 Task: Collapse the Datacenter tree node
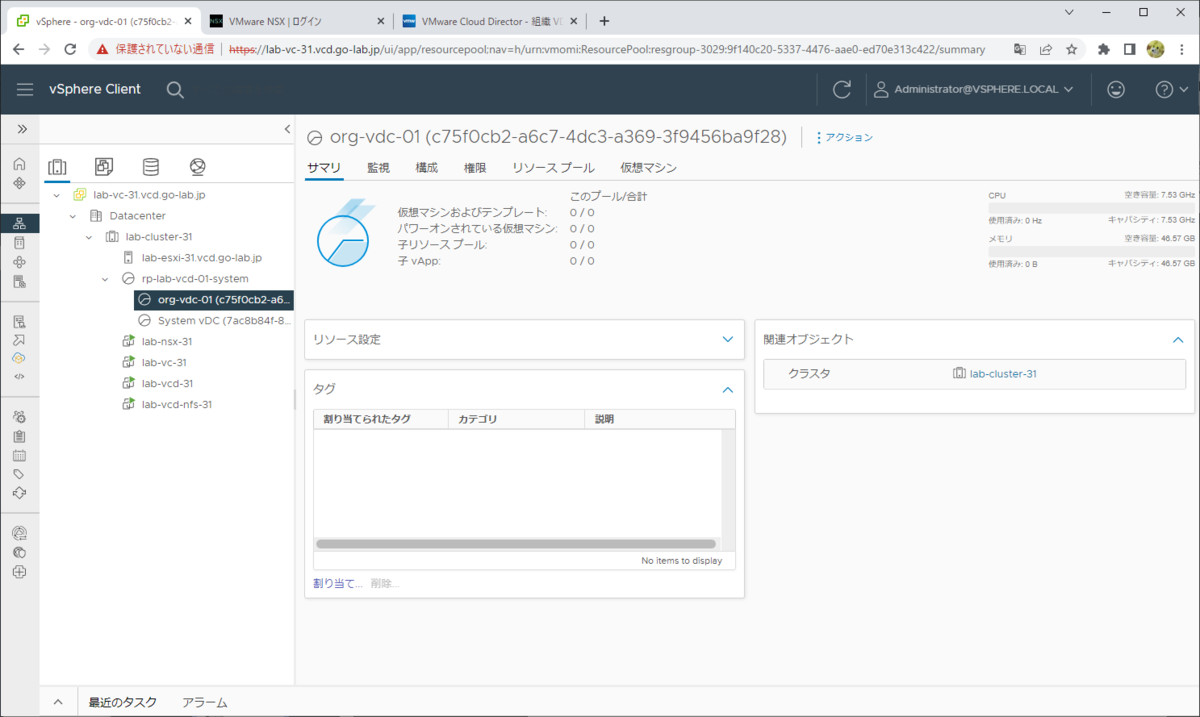coord(73,216)
